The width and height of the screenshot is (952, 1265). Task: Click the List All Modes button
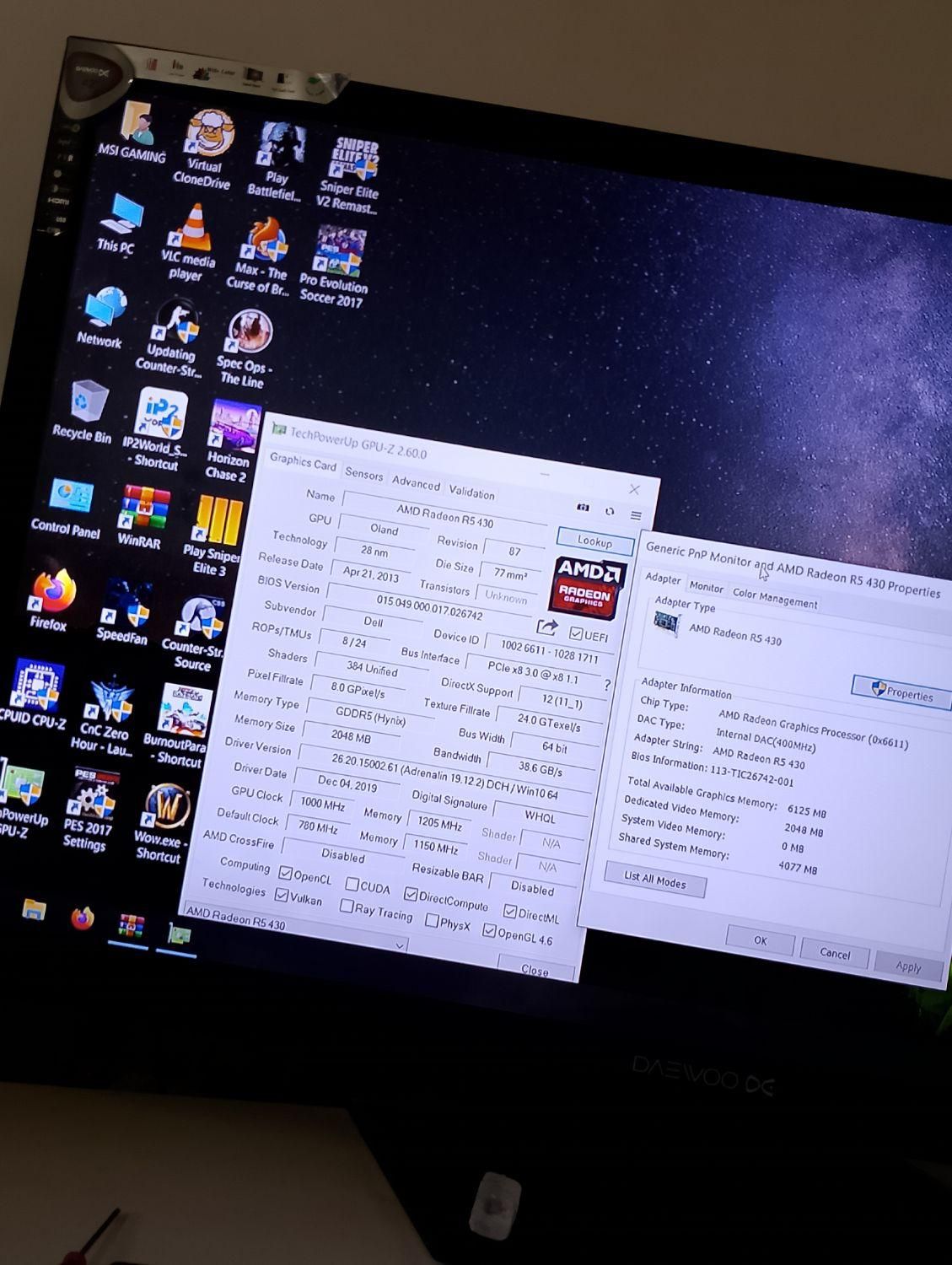655,879
